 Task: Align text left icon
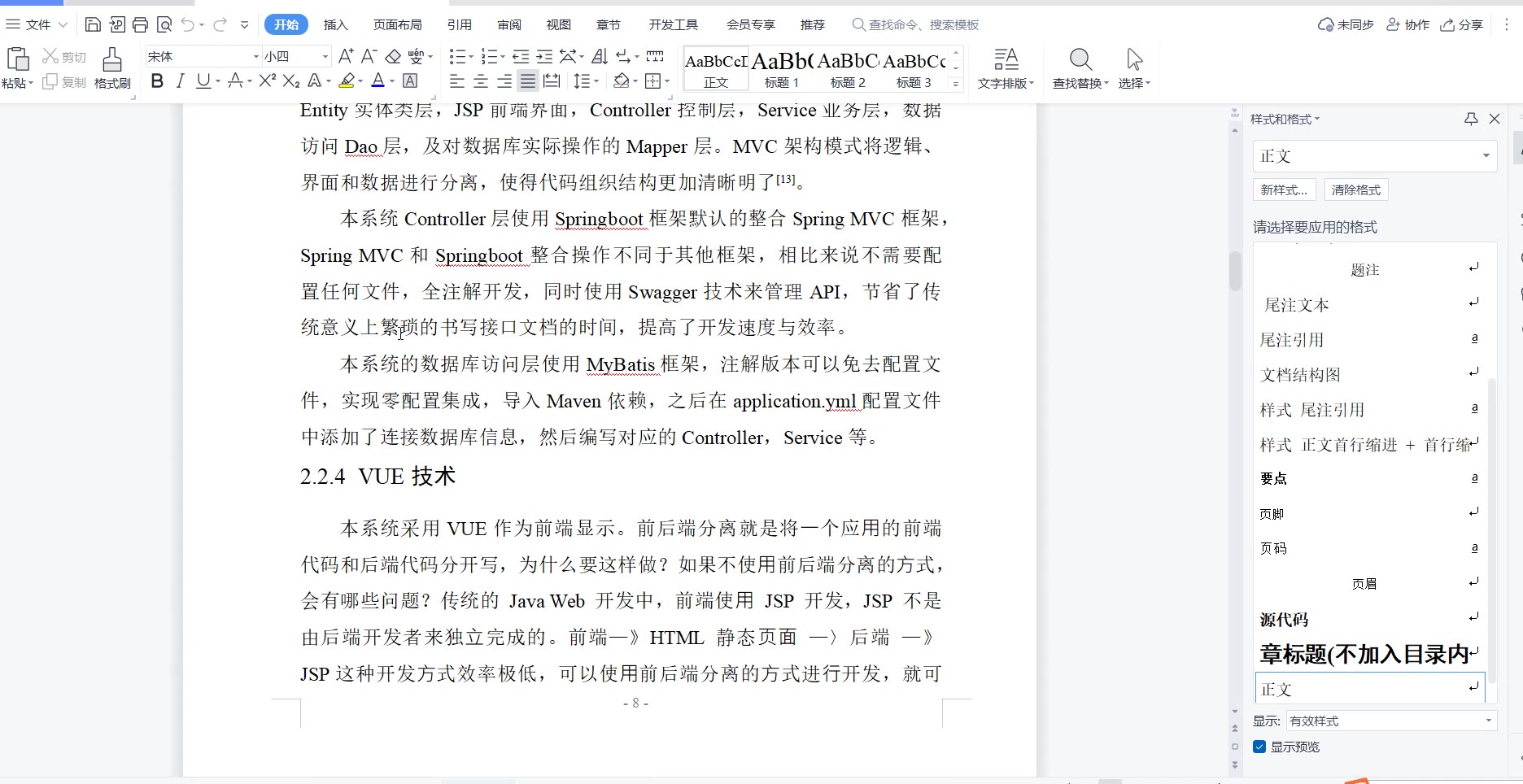(457, 81)
